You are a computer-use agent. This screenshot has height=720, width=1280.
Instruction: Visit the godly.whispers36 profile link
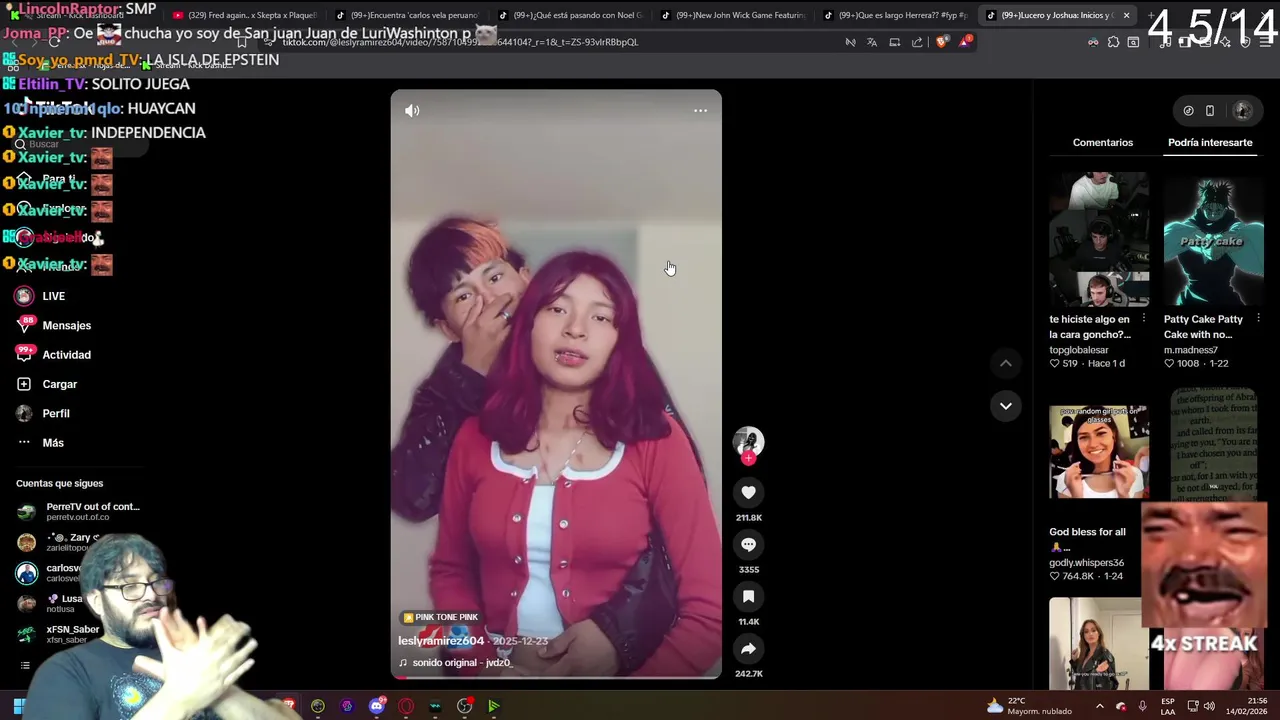(1086, 563)
